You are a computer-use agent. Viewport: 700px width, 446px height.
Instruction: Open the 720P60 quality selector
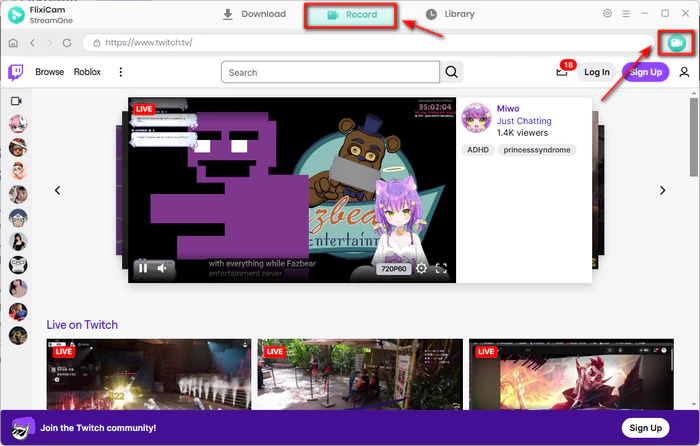[393, 269]
